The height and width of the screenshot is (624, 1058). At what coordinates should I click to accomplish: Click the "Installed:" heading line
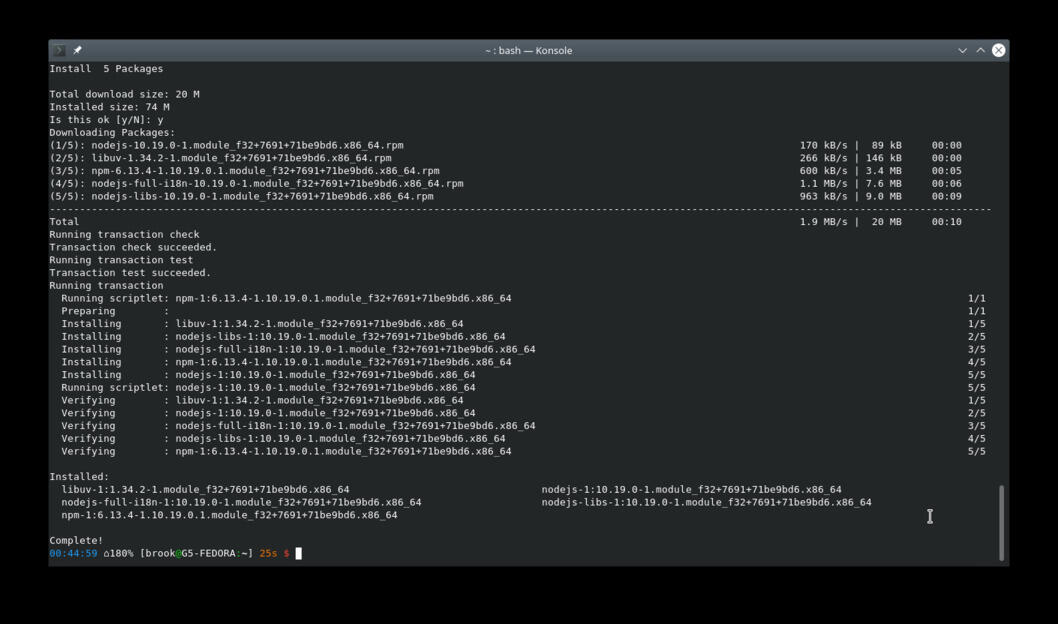pos(79,477)
